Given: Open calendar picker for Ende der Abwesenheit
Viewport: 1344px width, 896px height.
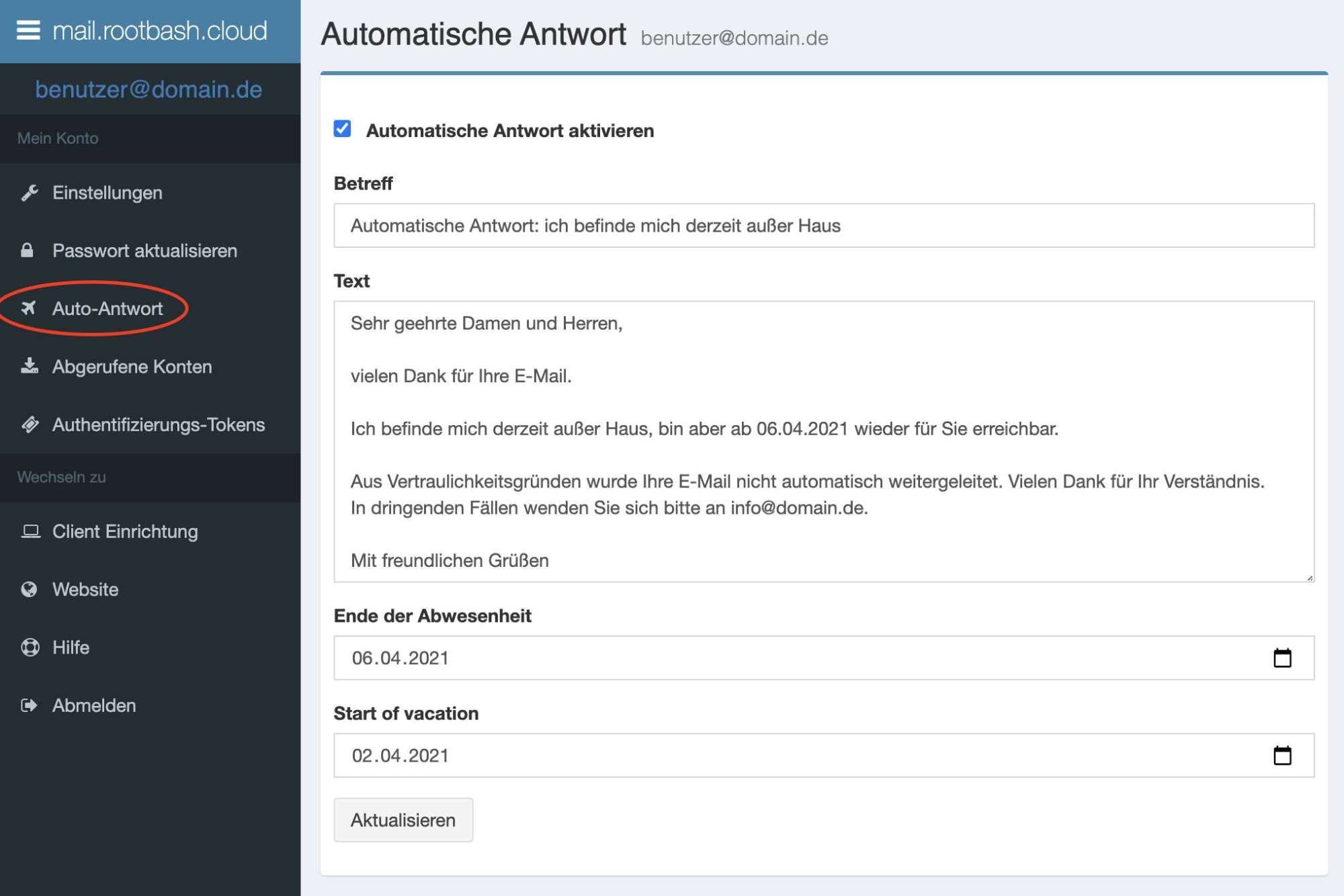Looking at the screenshot, I should (x=1282, y=658).
